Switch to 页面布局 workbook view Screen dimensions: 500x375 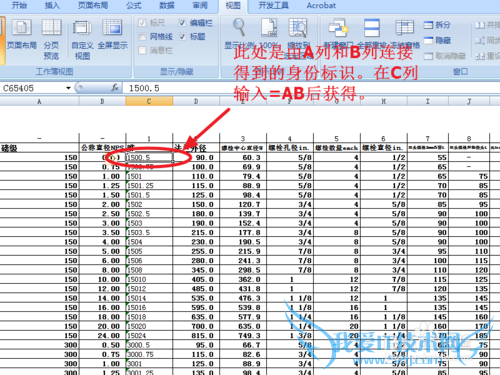click(21, 34)
